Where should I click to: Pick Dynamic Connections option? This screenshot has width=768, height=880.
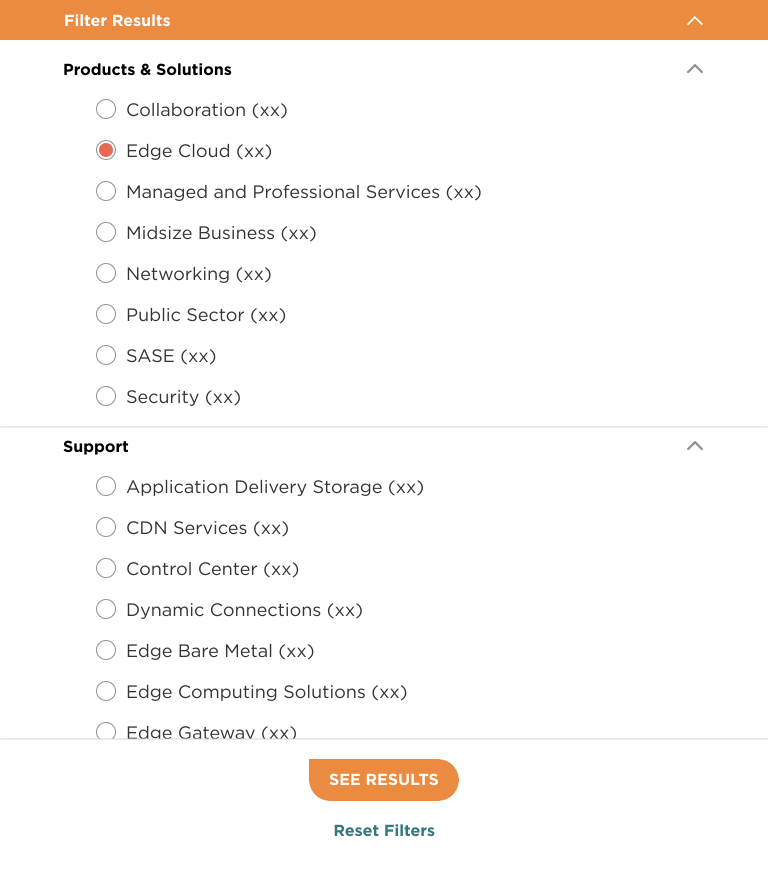point(106,609)
